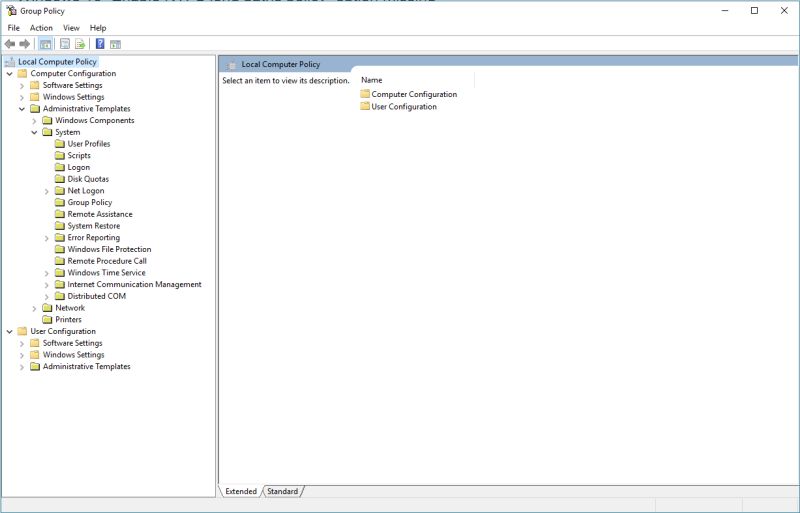Viewport: 800px width, 513px height.
Task: Collapse the User Configuration tree node
Action: [10, 331]
